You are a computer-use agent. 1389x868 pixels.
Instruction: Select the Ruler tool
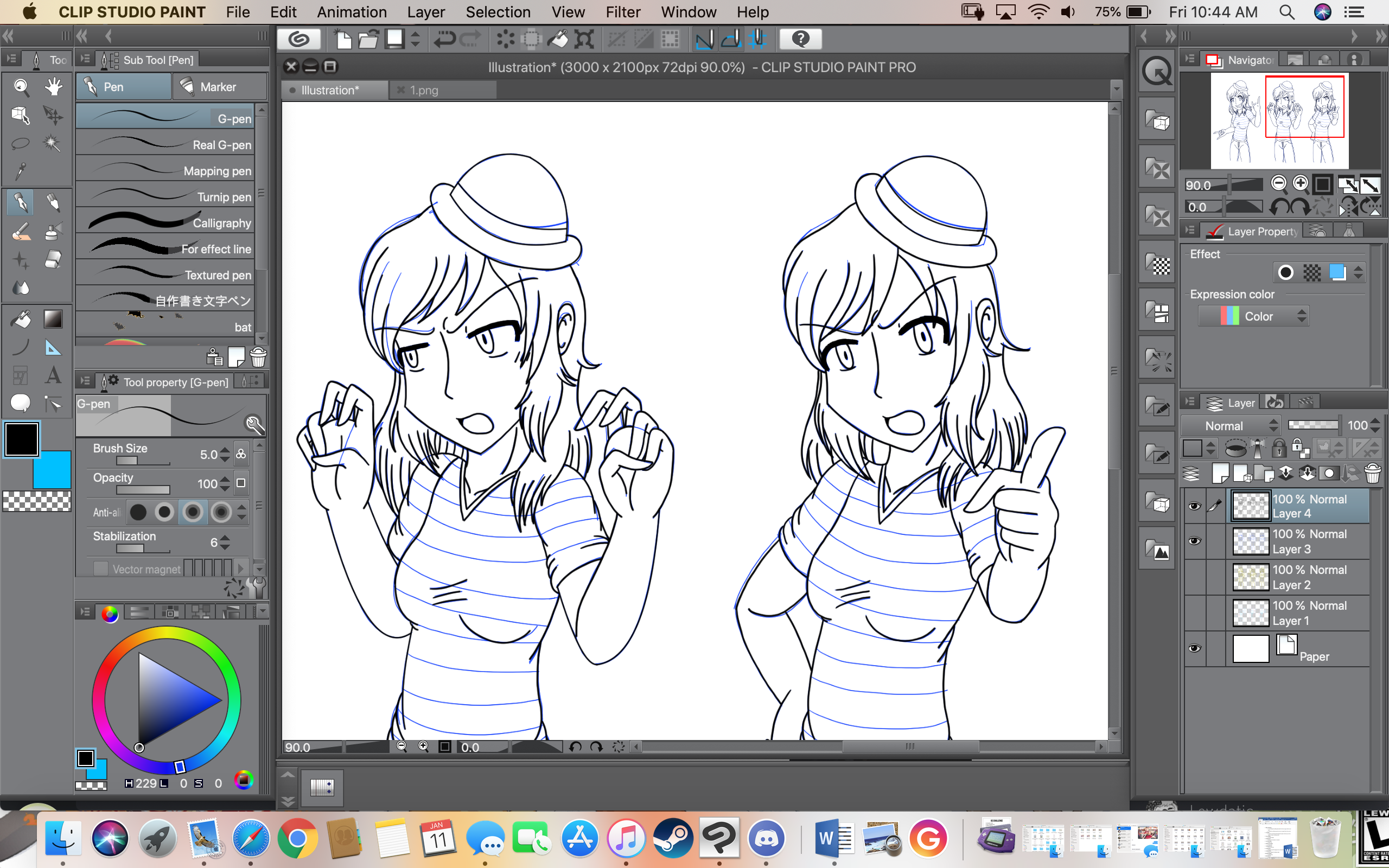pyautogui.click(x=53, y=347)
